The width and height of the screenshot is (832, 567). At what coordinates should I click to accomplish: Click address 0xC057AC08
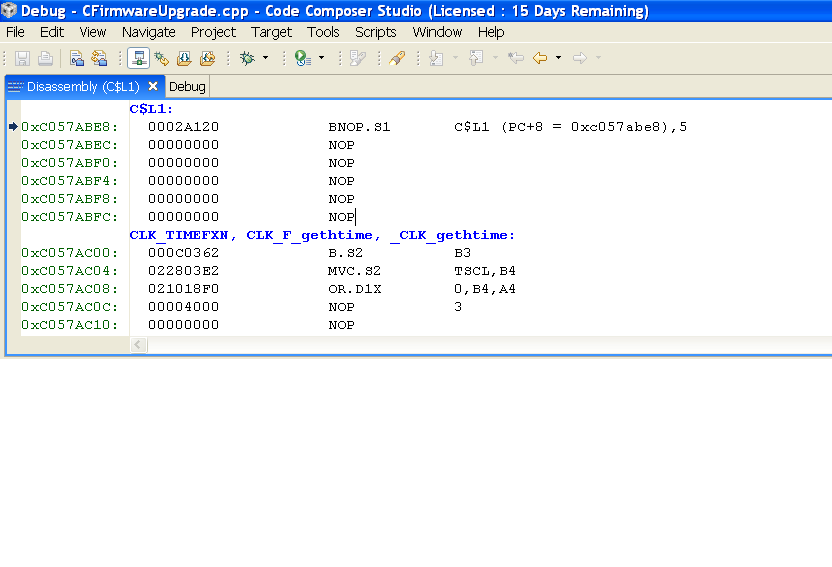tap(70, 289)
